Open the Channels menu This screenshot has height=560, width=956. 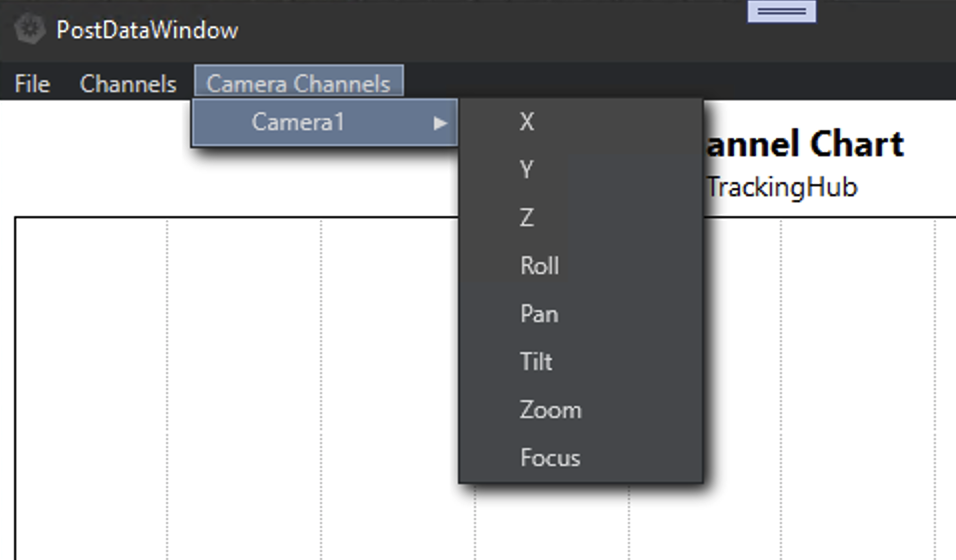pyautogui.click(x=128, y=84)
